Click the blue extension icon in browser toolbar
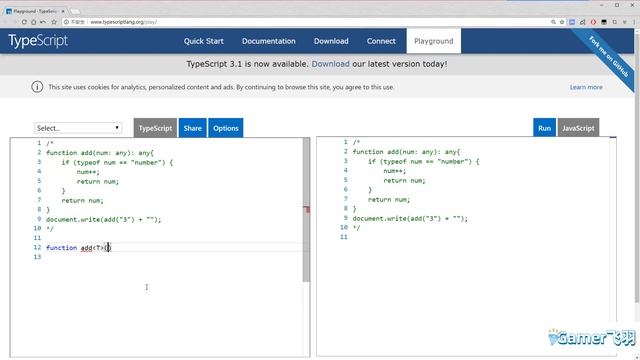This screenshot has width=640, height=360. (572, 22)
